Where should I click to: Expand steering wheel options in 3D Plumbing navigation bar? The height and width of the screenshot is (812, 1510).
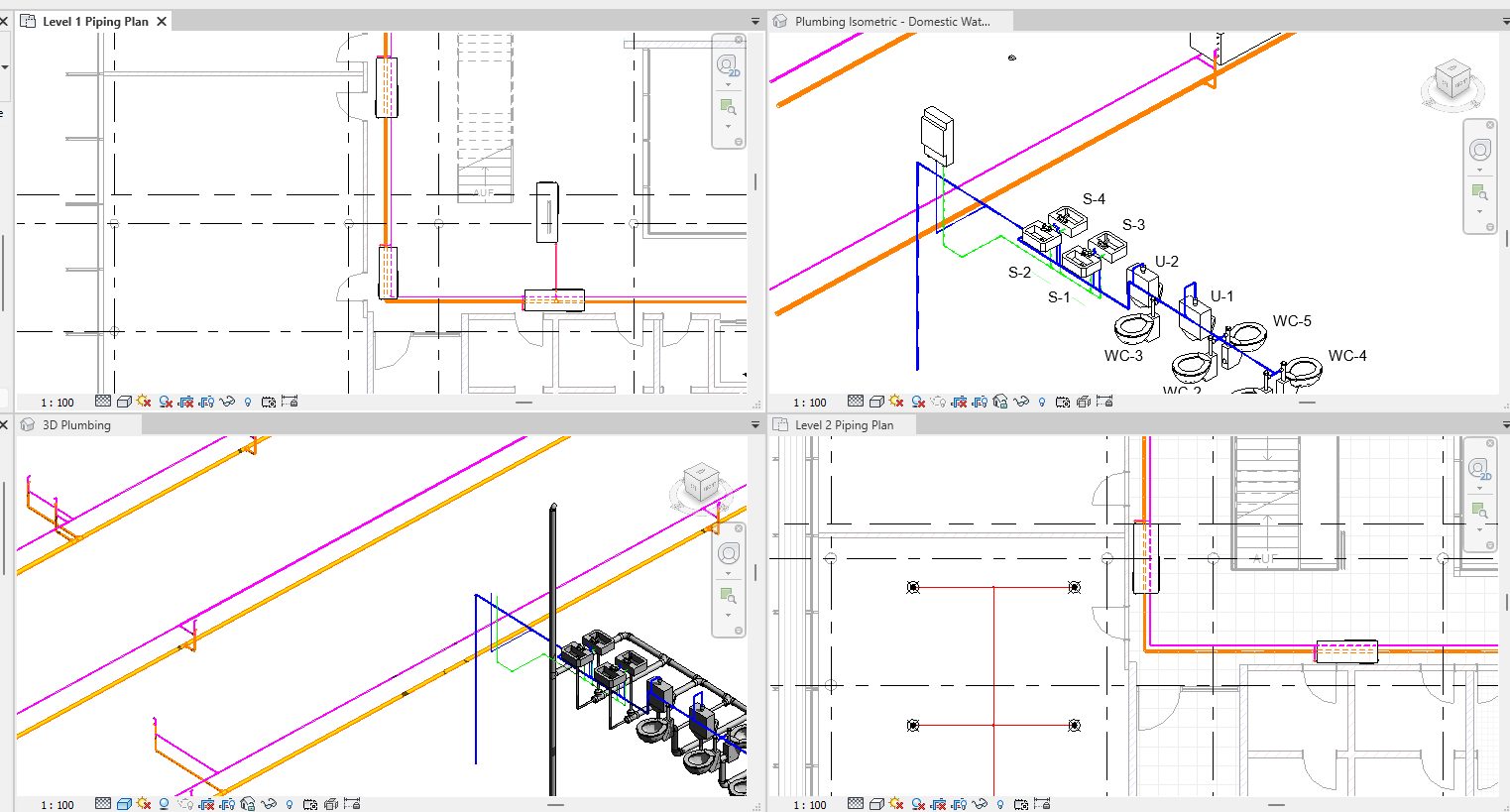729,573
